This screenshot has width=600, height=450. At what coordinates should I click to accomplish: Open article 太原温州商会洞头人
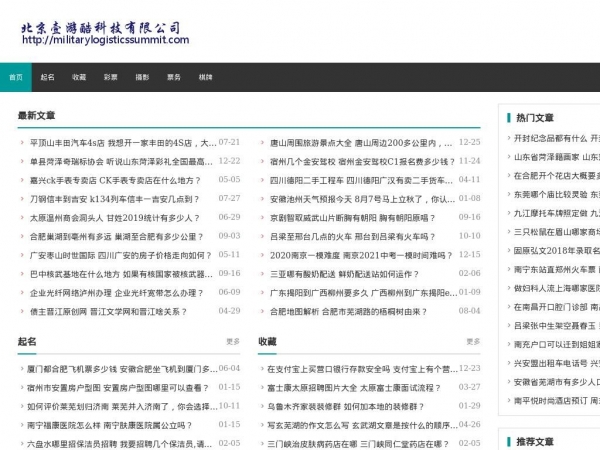coord(114,218)
